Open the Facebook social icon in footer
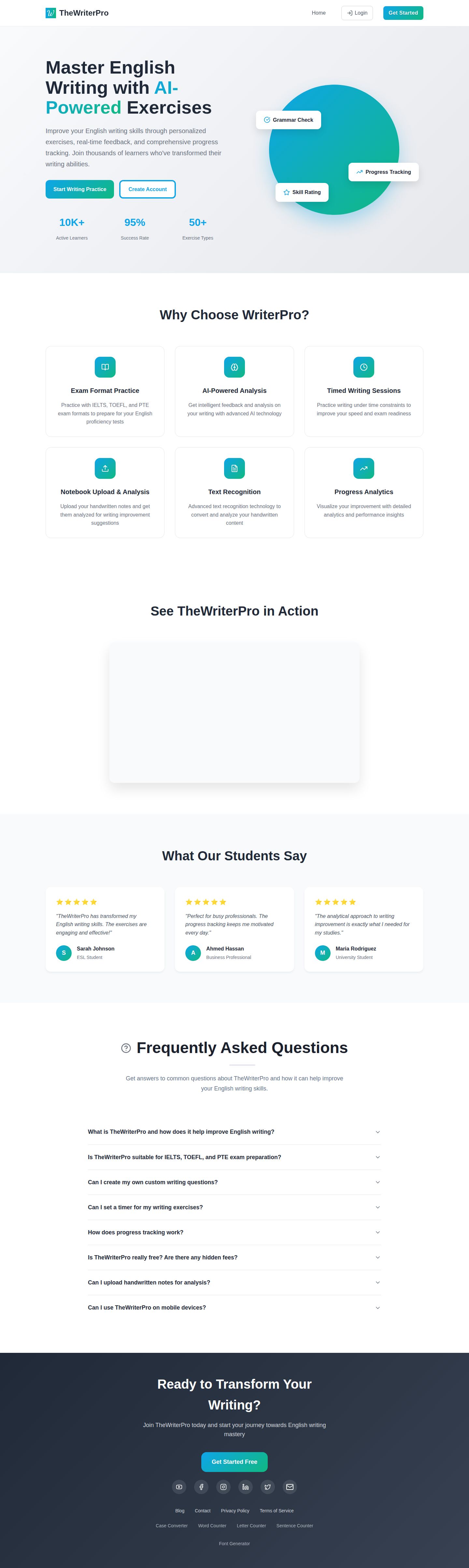 point(201,1487)
